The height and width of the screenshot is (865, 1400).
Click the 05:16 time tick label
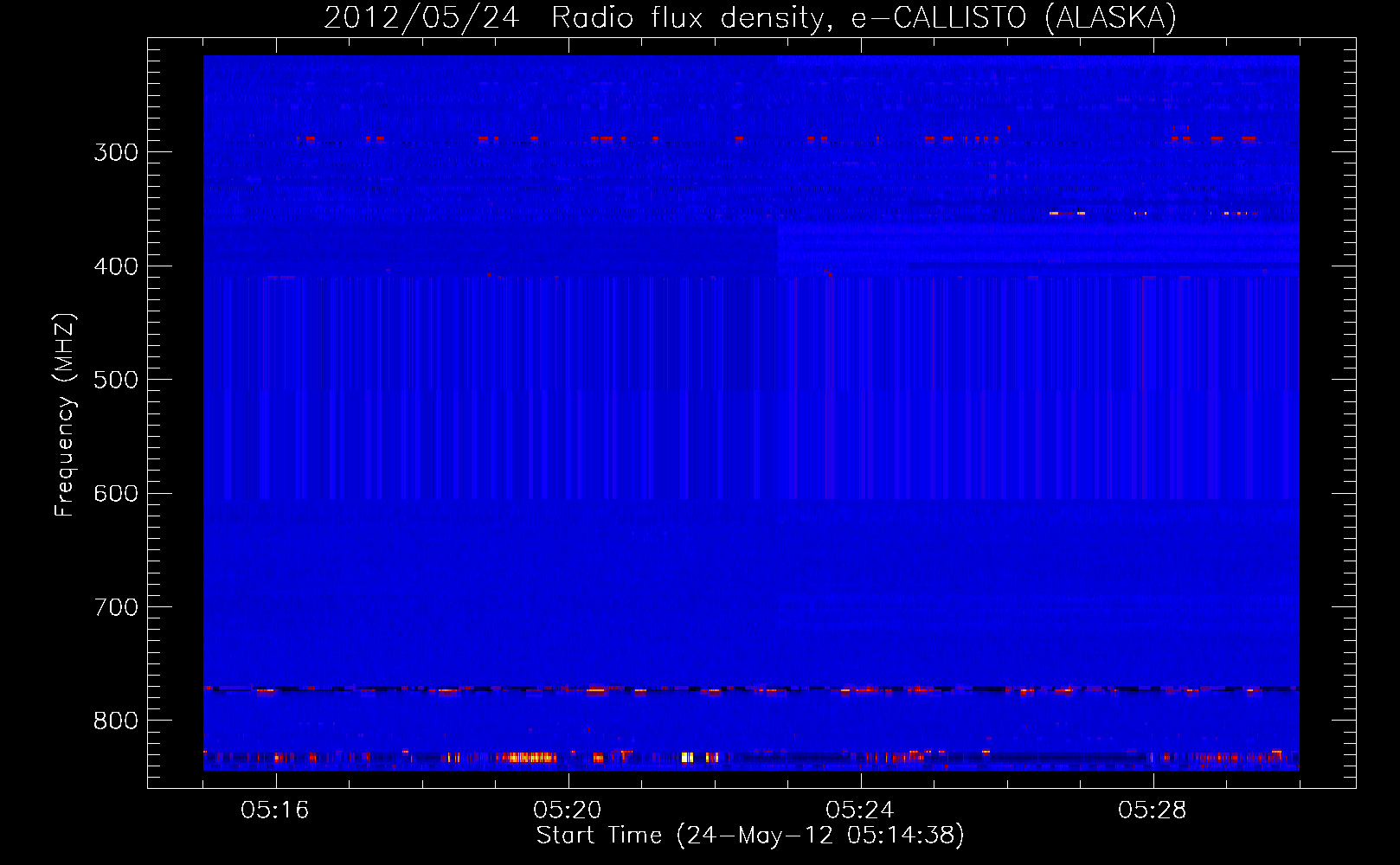(275, 811)
